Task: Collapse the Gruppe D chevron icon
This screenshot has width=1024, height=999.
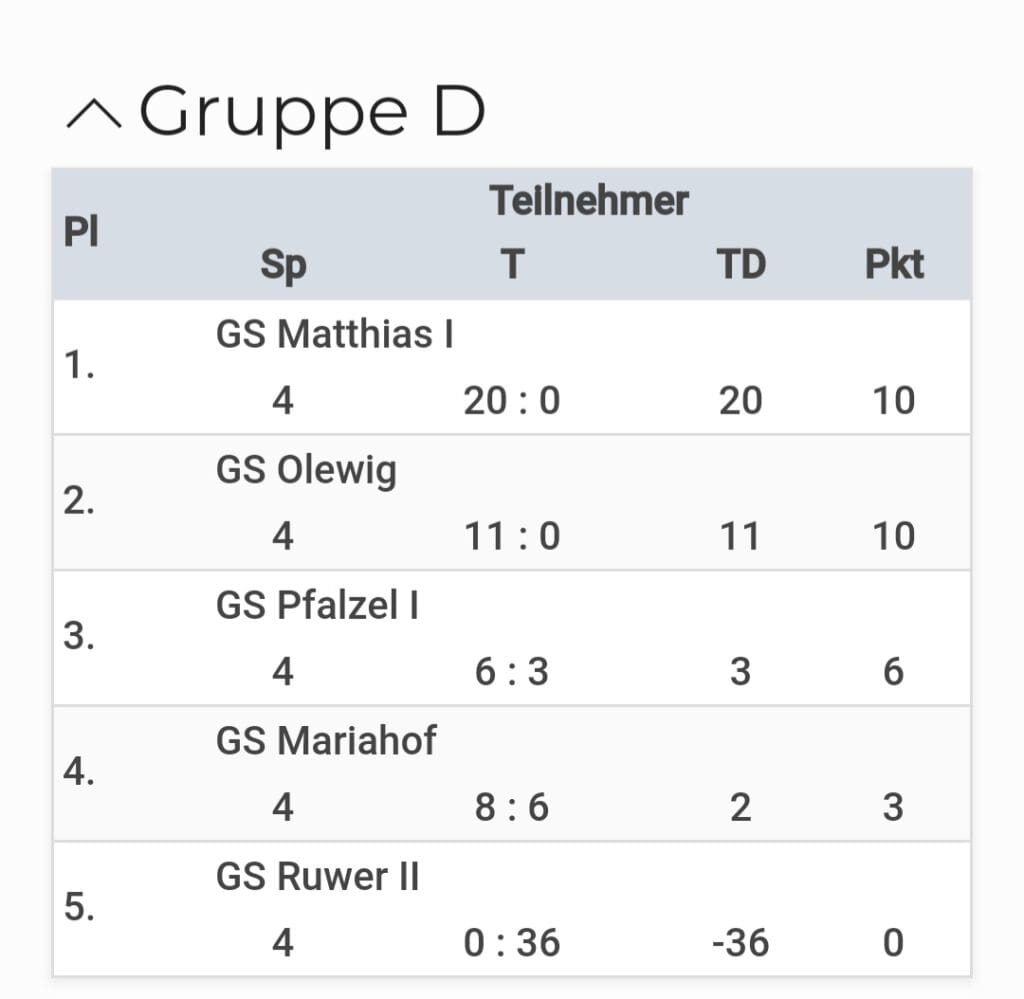Action: click(94, 114)
